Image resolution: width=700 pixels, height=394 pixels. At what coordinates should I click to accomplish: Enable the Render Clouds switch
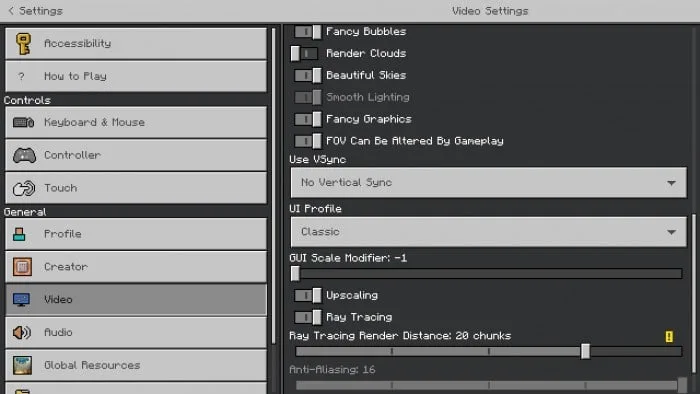(304, 54)
